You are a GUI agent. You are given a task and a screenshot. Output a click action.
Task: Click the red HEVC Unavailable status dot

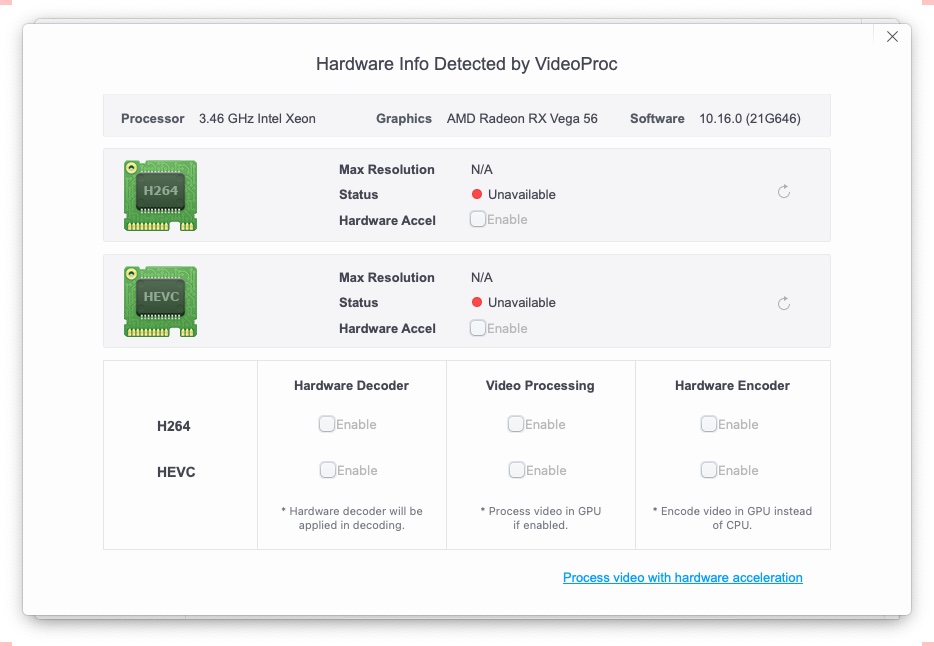(477, 303)
